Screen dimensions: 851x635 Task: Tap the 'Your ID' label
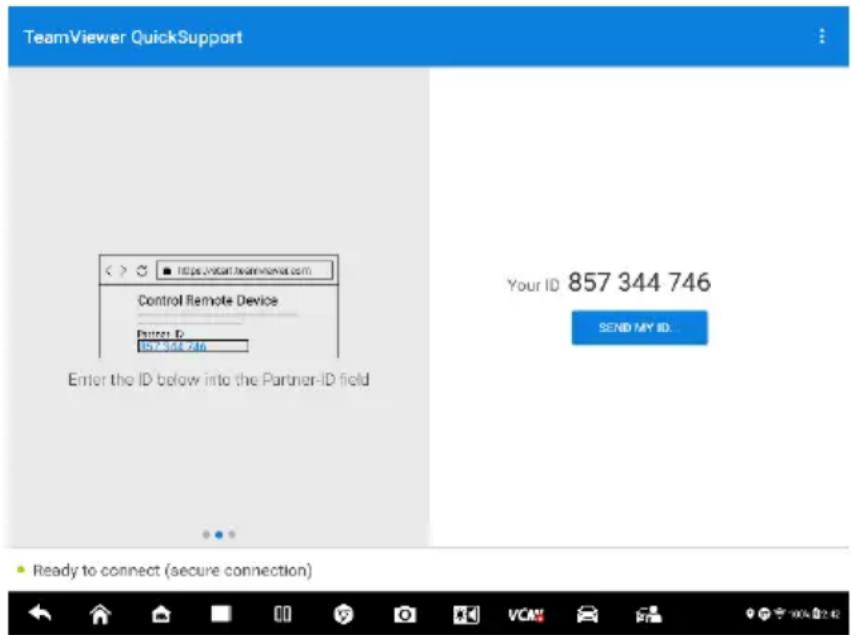532,285
